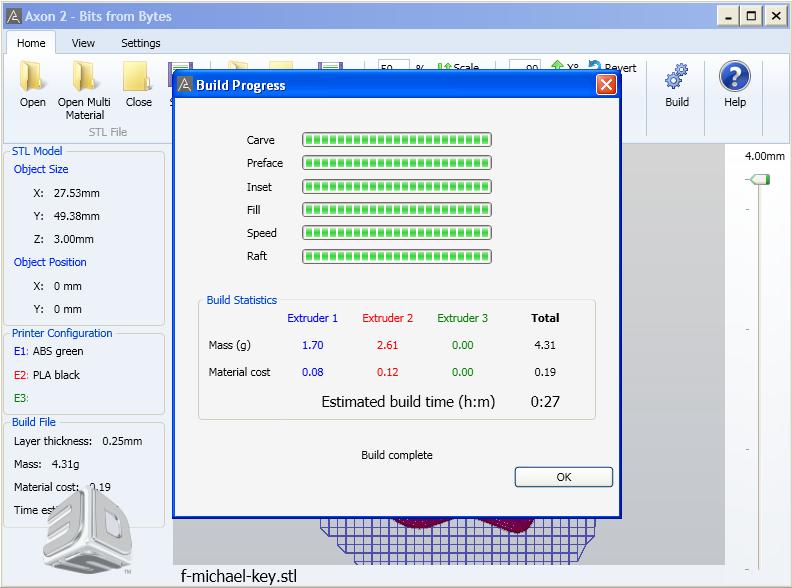The image size is (792, 588).
Task: Click Extruder 2 mass value 2.61
Action: [387, 345]
